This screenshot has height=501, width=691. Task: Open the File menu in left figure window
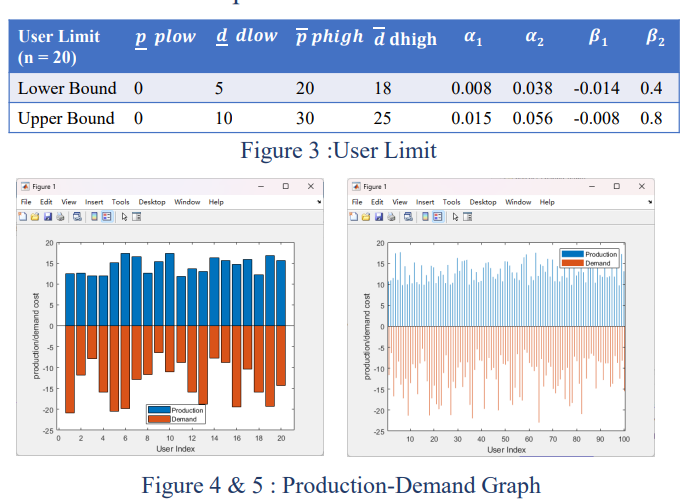tap(26, 202)
